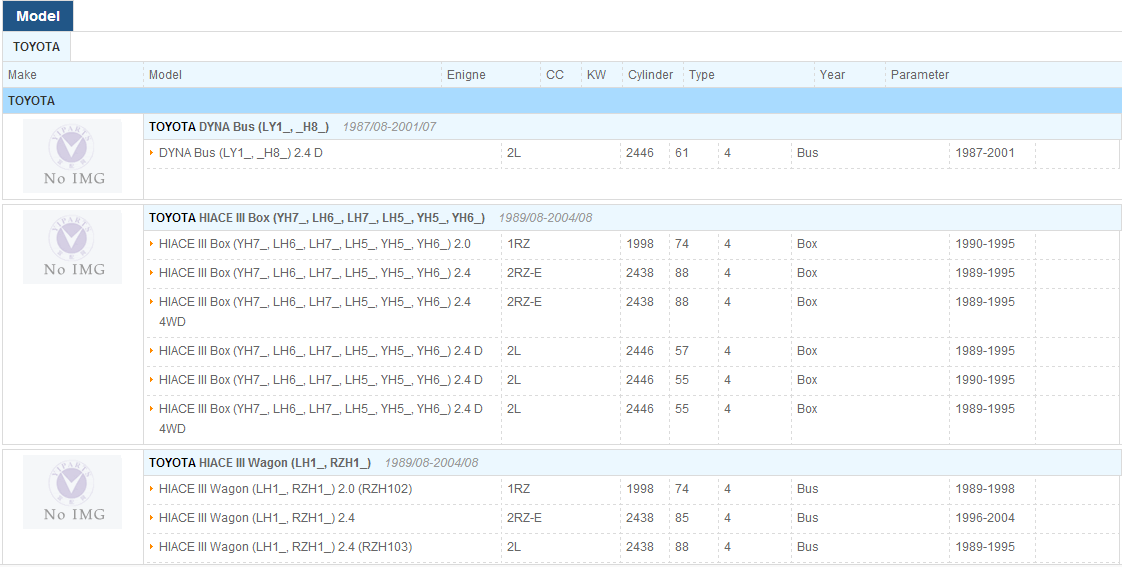The image size is (1122, 567).
Task: Select the blue TOYOTA group row
Action: (x=561, y=101)
